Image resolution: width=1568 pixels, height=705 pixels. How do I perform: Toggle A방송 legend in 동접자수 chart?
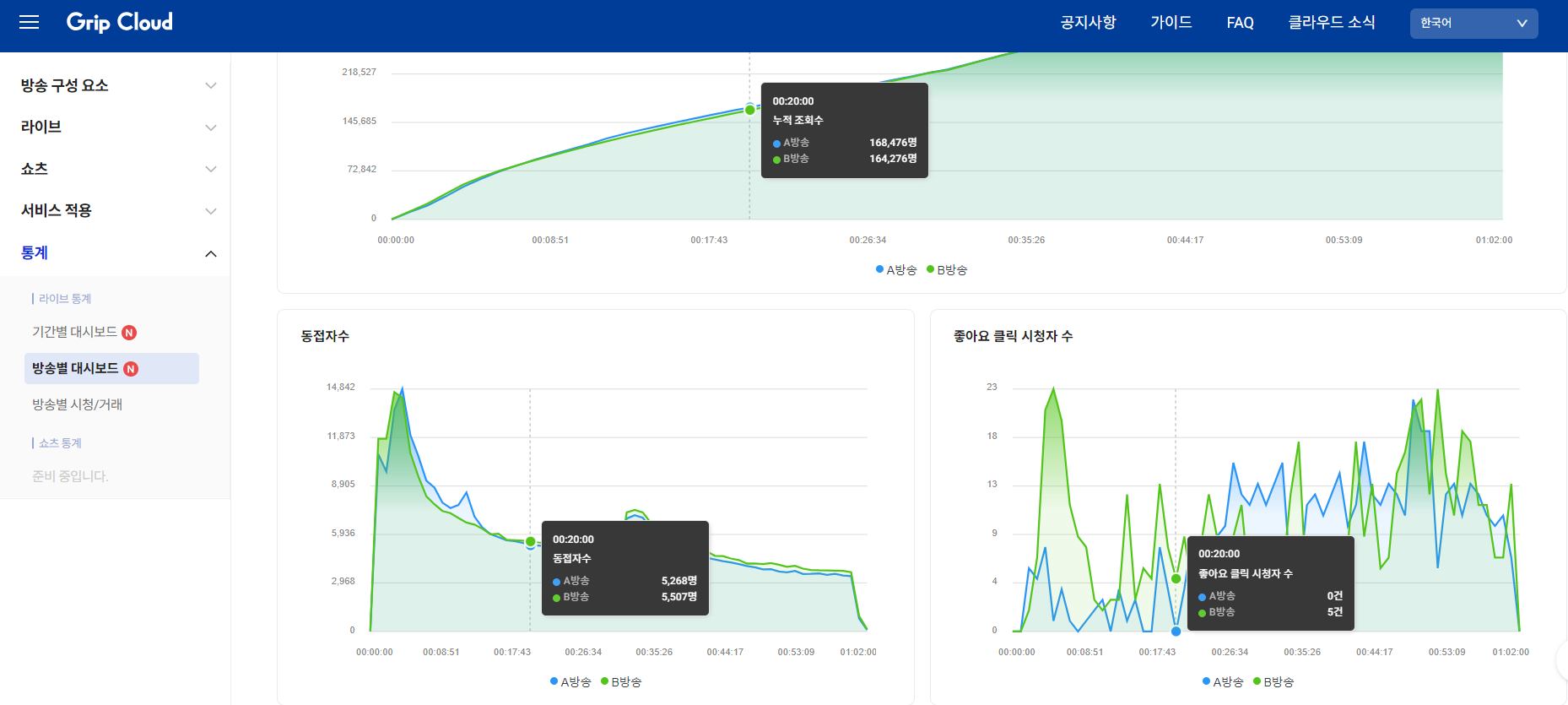pos(570,681)
